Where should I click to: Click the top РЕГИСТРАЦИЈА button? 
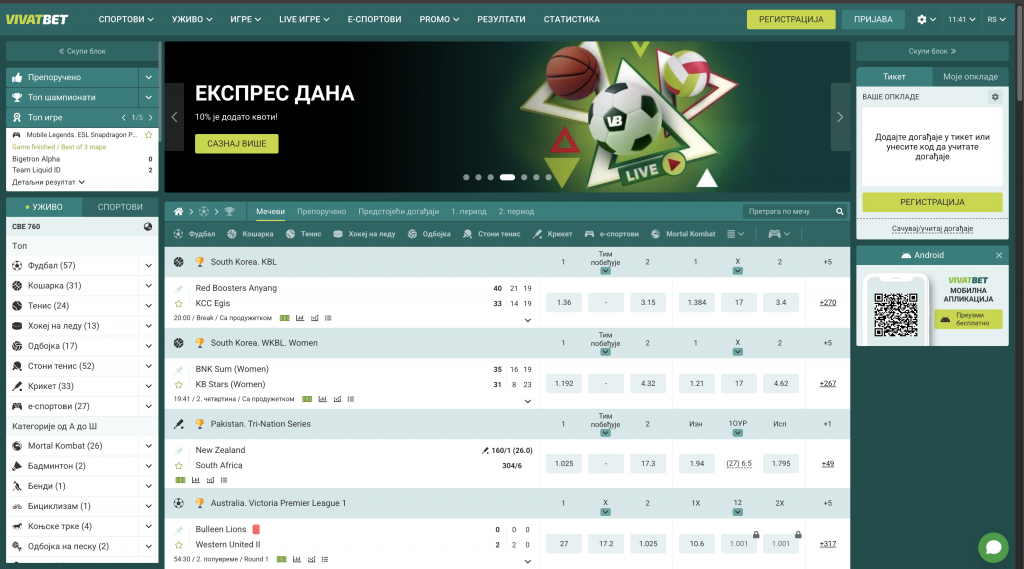click(x=791, y=20)
